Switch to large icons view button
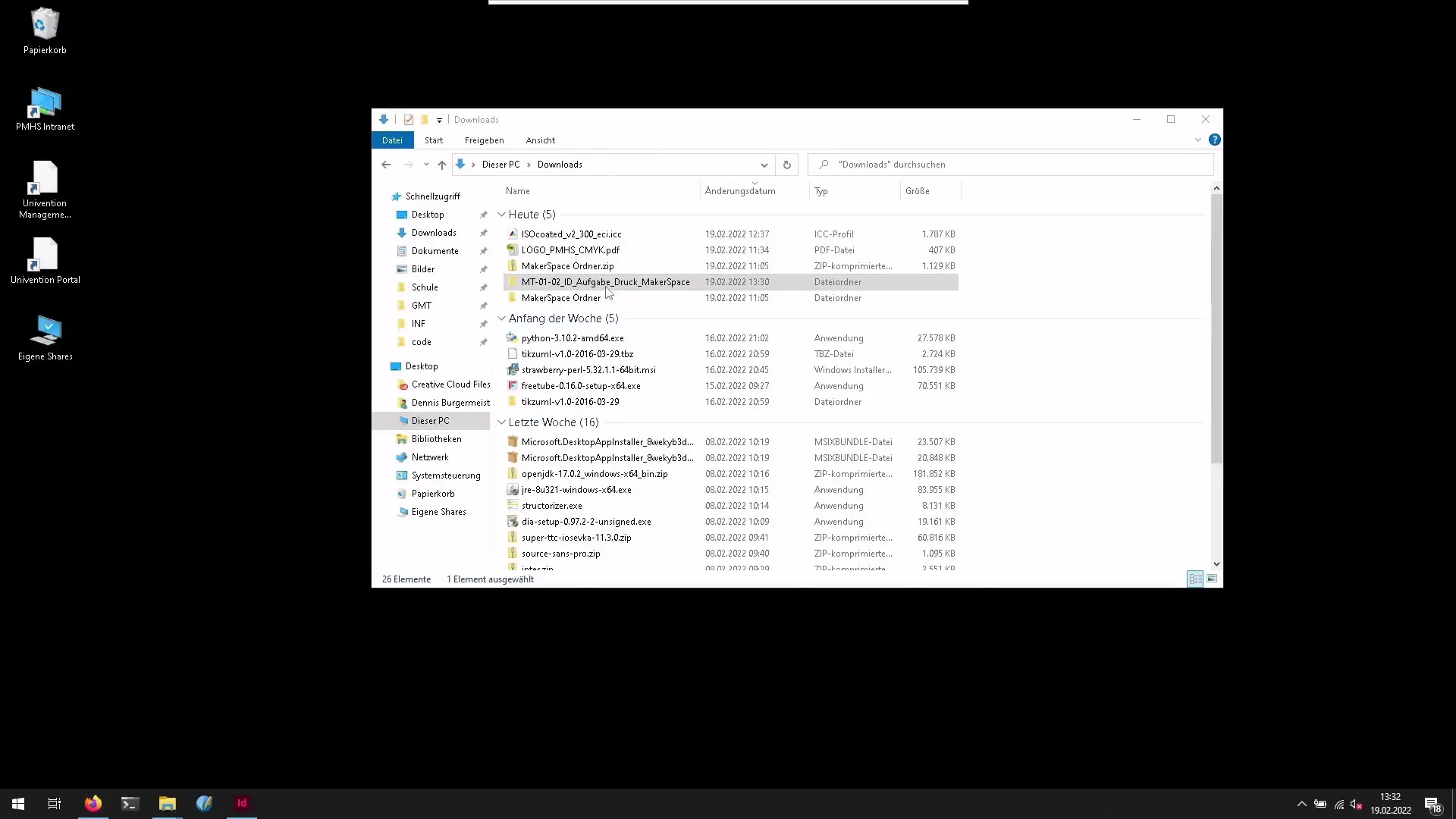1456x819 pixels. 1212,579
